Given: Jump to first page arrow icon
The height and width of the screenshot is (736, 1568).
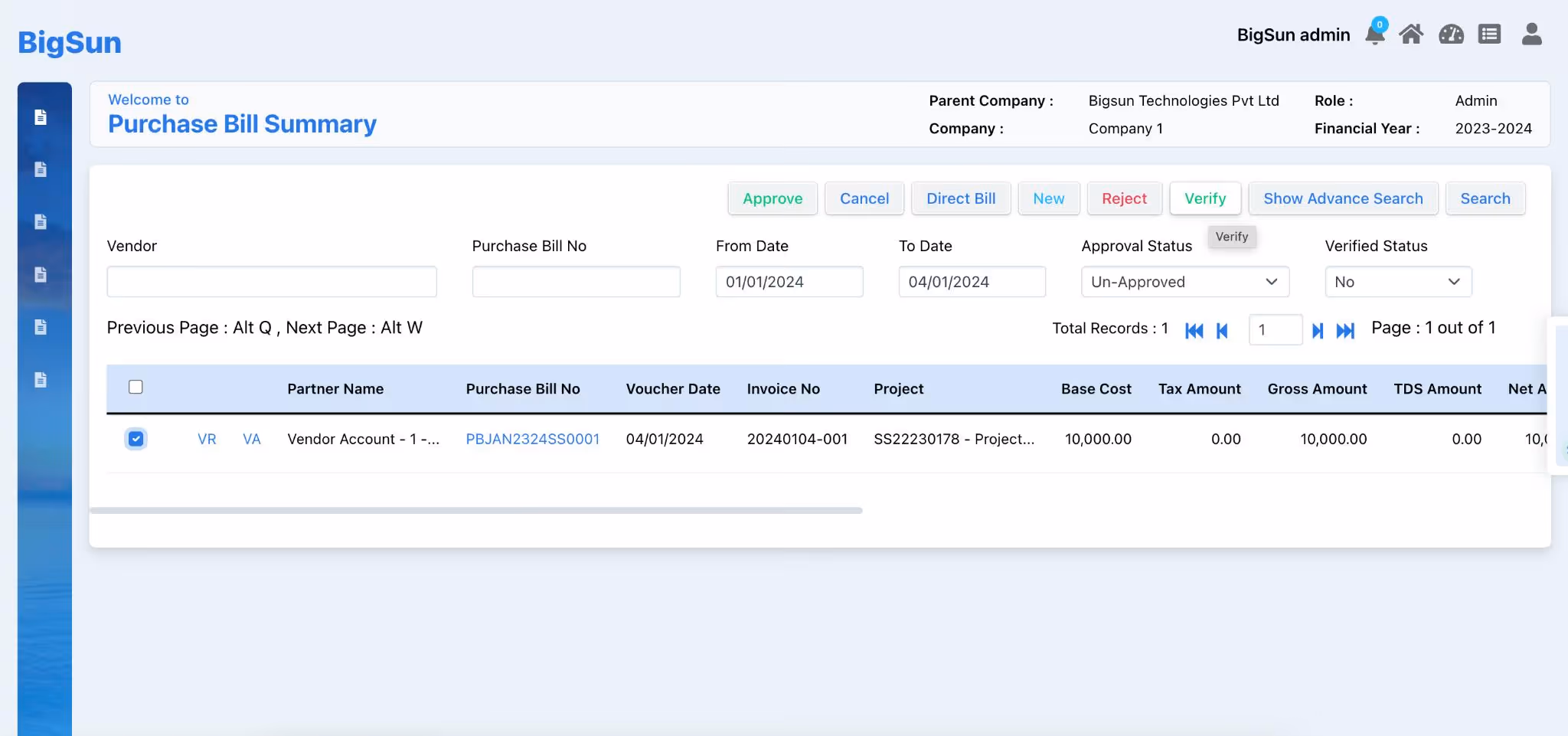Looking at the screenshot, I should click(x=1194, y=330).
